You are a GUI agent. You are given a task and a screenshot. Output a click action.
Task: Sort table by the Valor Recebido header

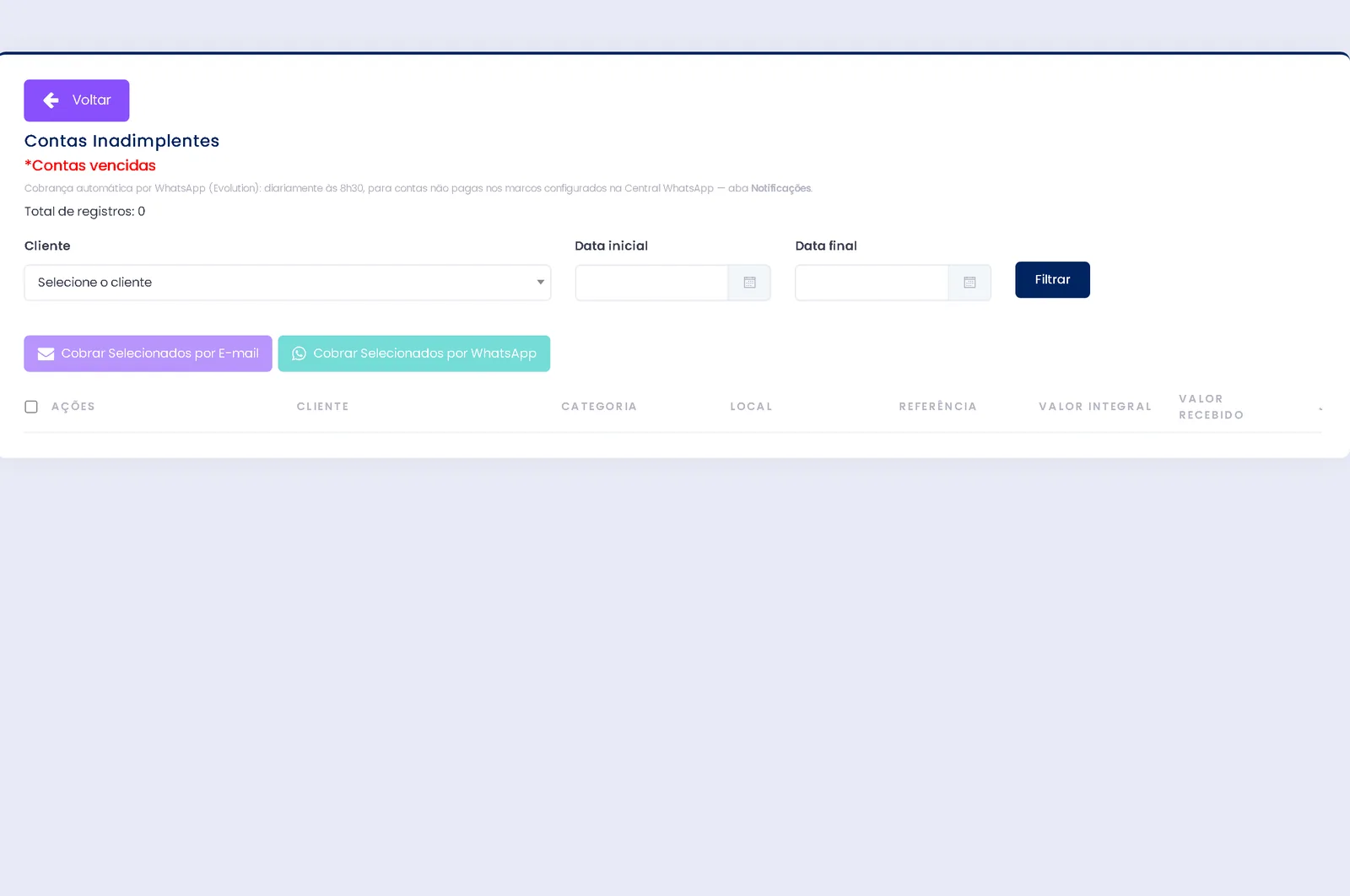pyautogui.click(x=1212, y=407)
